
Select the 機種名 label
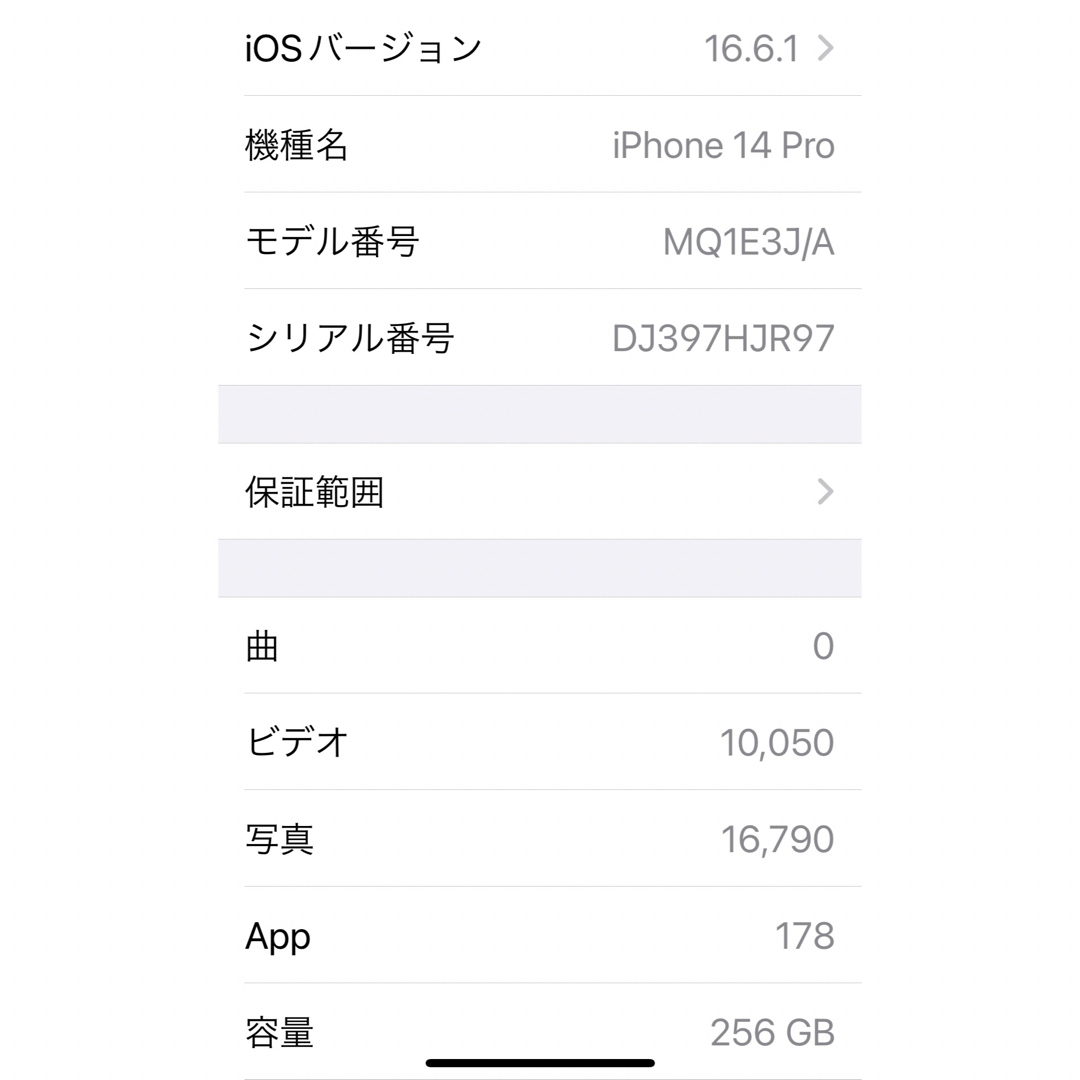297,145
